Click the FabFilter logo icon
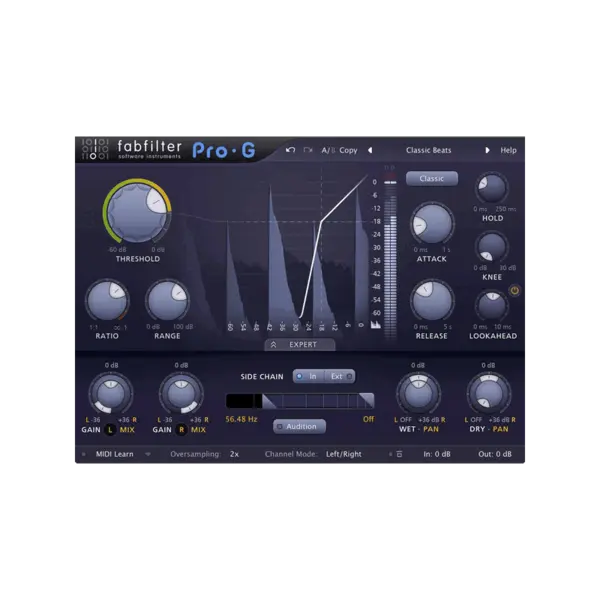The height and width of the screenshot is (600, 600). [x=95, y=148]
